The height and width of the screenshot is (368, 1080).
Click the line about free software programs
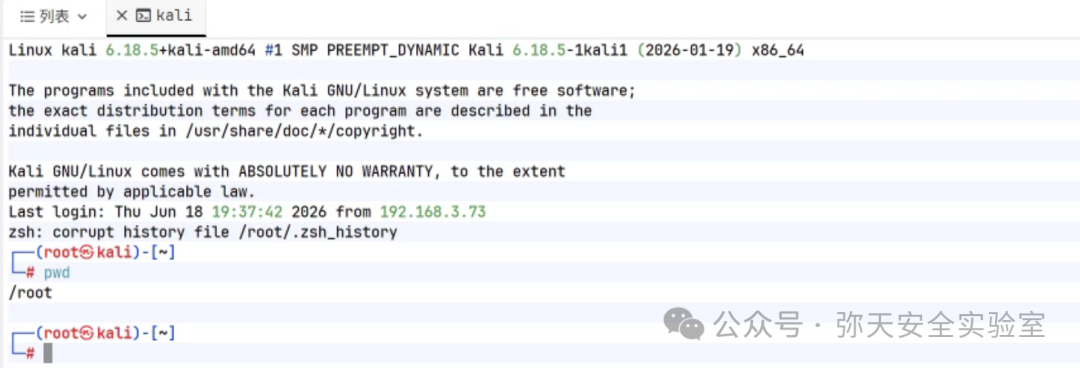(322, 91)
